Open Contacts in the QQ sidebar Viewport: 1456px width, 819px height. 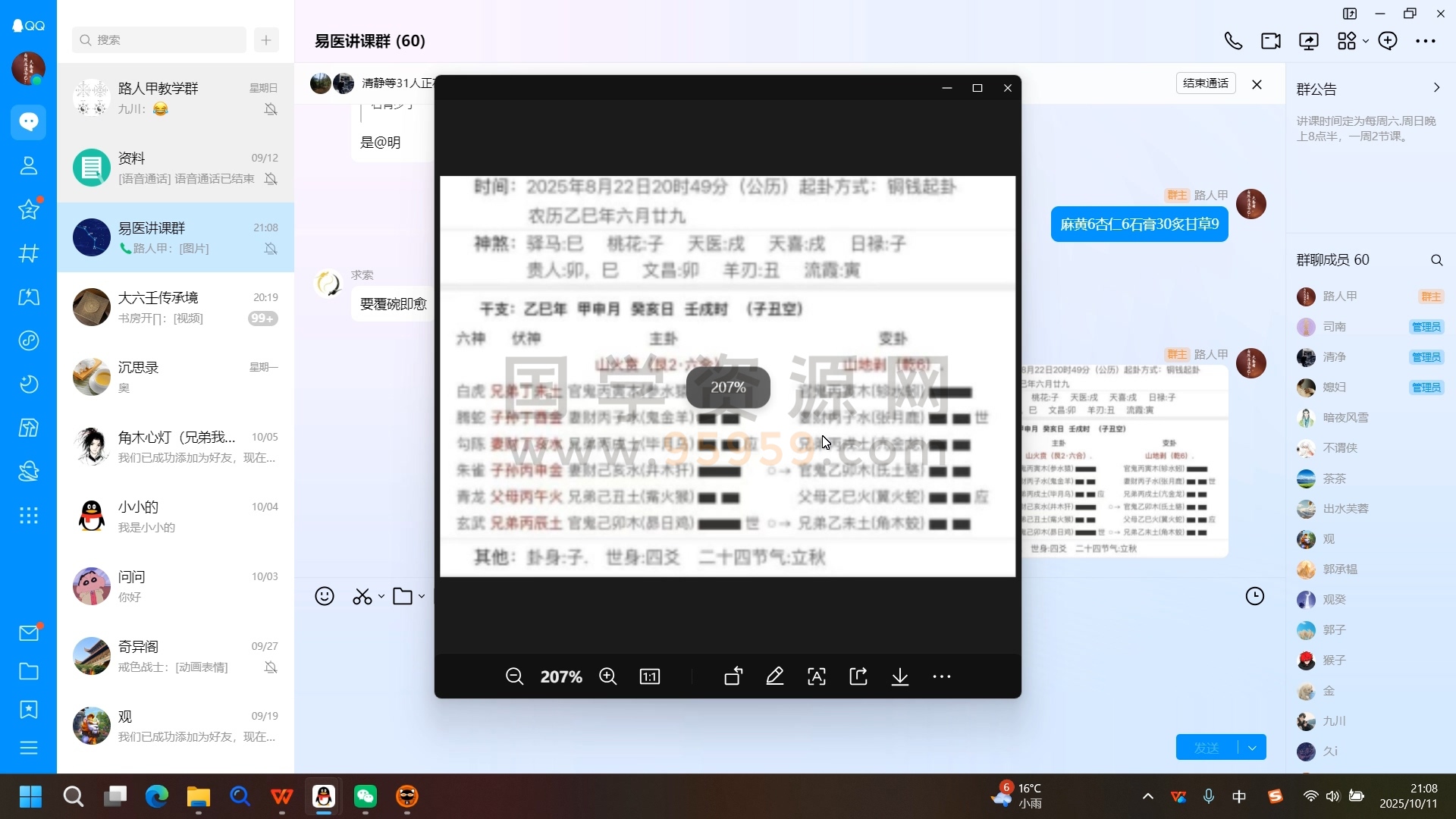[29, 165]
